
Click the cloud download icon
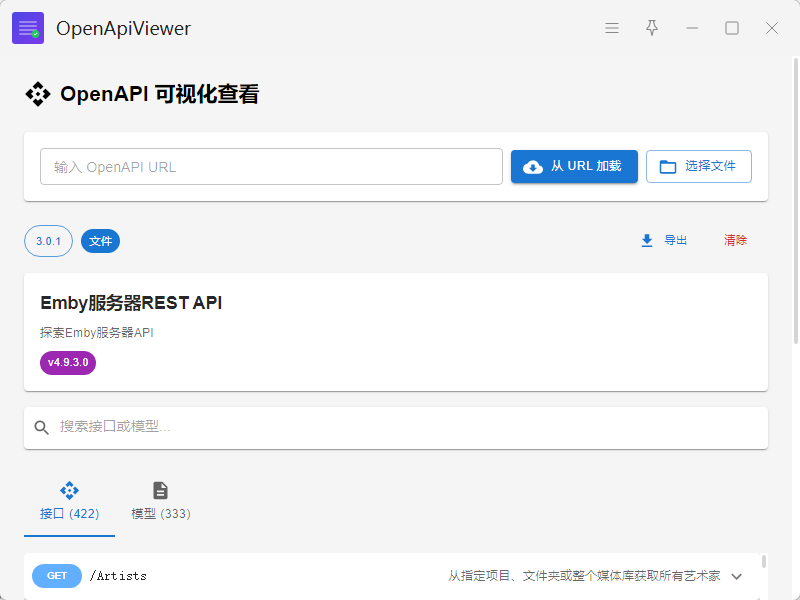[533, 167]
